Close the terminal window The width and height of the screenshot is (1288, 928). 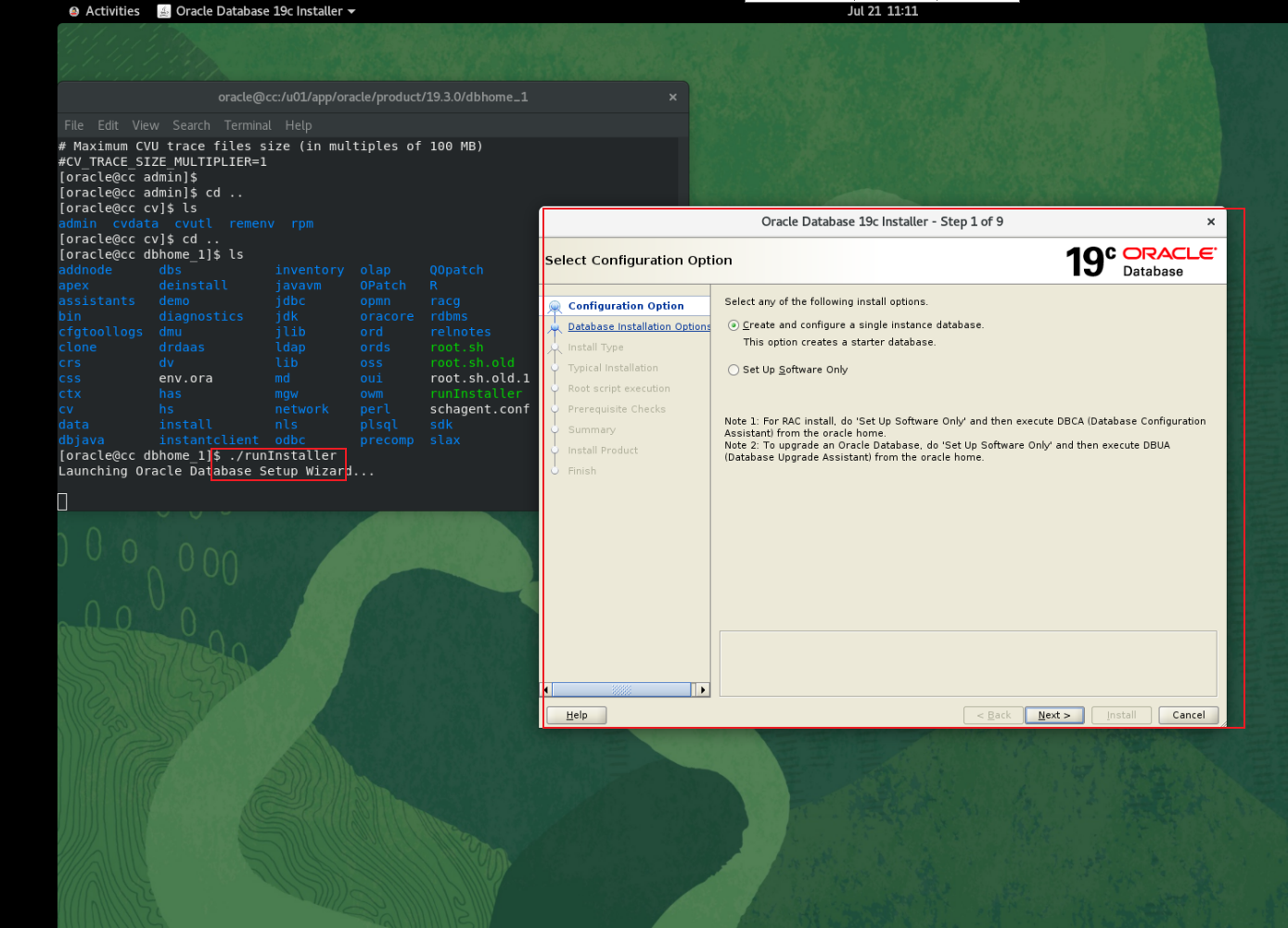(672, 97)
